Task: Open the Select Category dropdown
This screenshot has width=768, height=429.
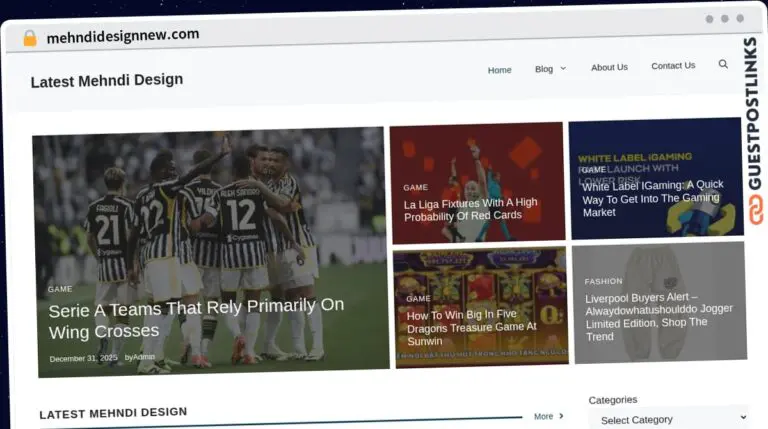Action: tap(667, 419)
